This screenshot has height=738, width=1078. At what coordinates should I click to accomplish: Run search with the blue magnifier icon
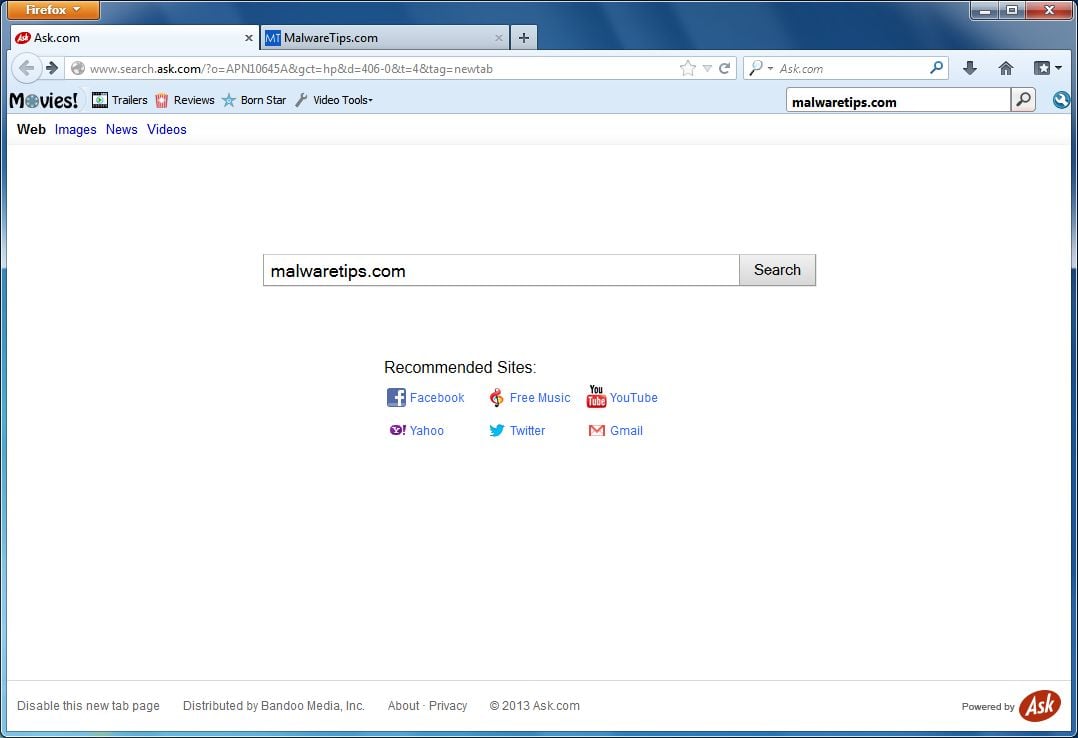pyautogui.click(x=936, y=67)
